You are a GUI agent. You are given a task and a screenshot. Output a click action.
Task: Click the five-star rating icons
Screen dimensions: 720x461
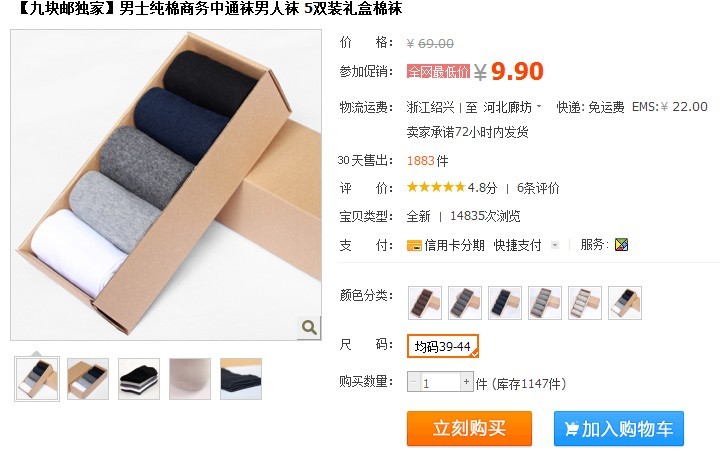point(436,187)
